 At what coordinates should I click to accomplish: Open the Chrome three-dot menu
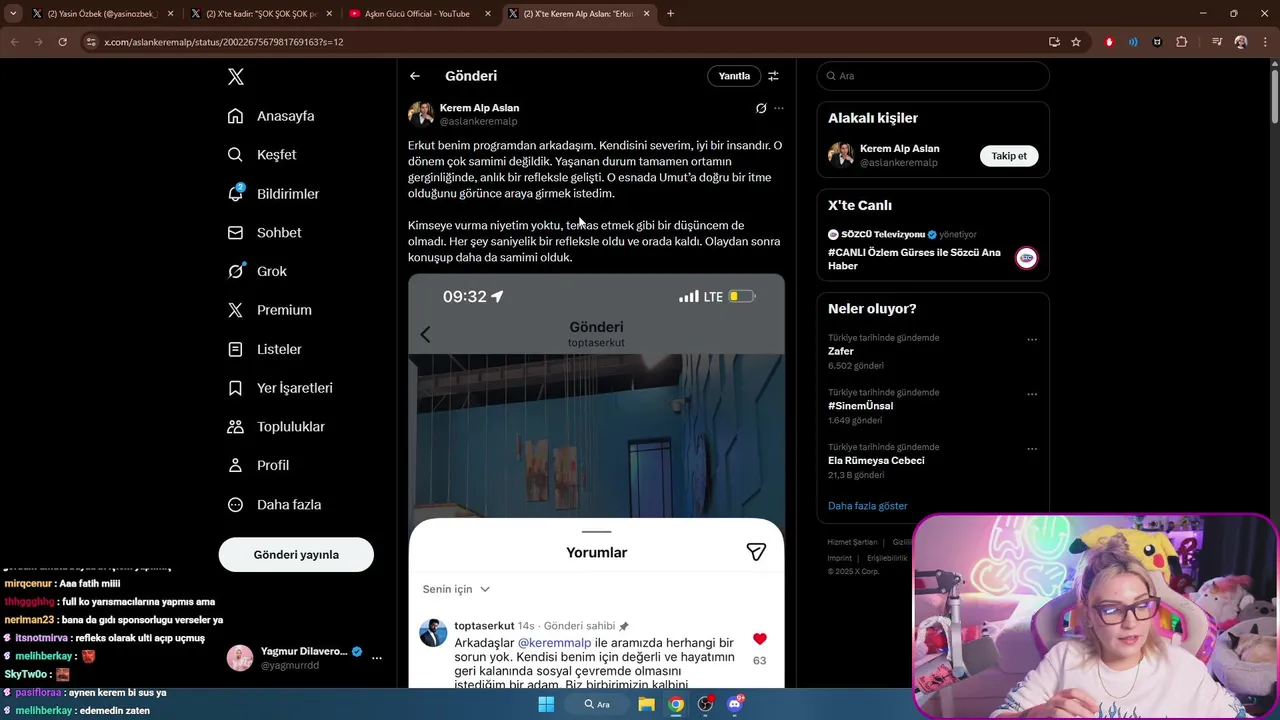[x=1264, y=42]
